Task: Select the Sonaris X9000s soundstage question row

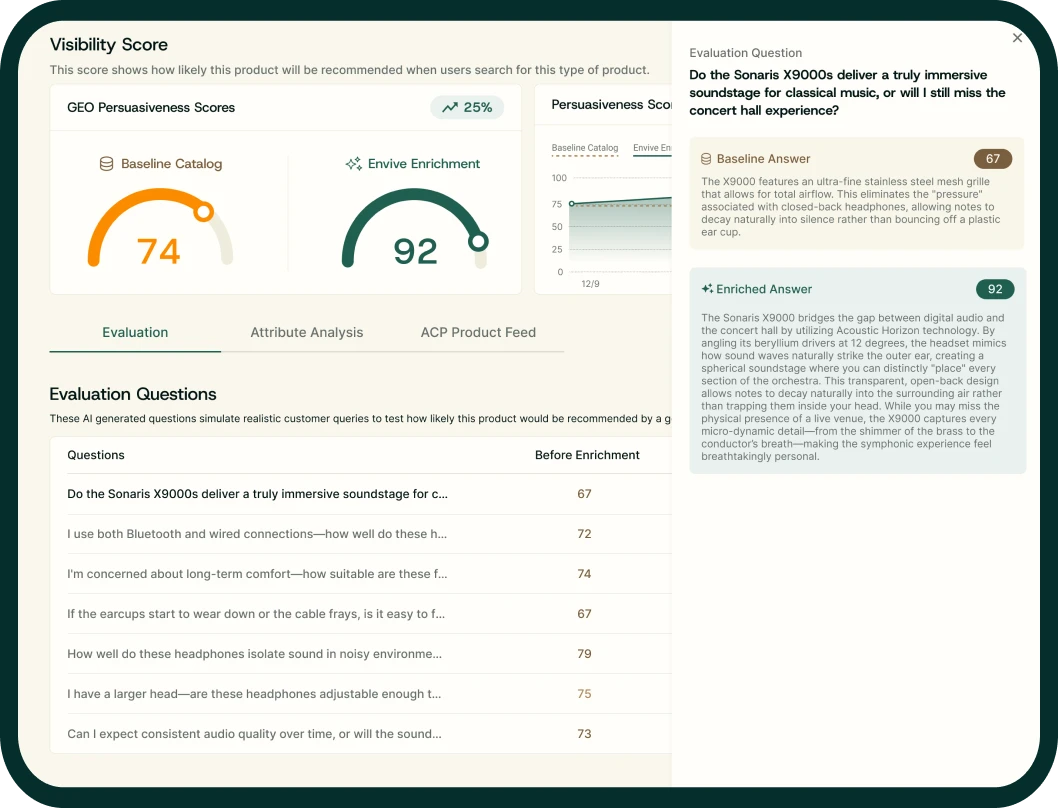Action: (x=369, y=494)
